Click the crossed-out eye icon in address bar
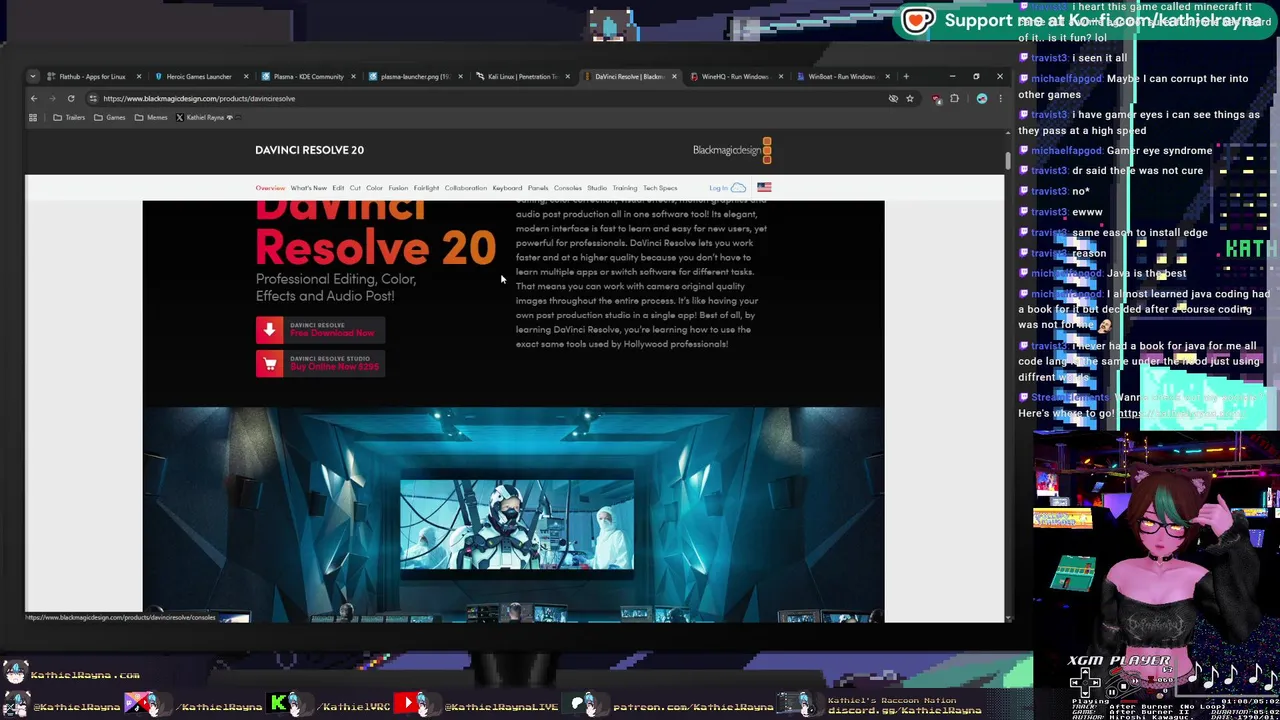 point(893,98)
